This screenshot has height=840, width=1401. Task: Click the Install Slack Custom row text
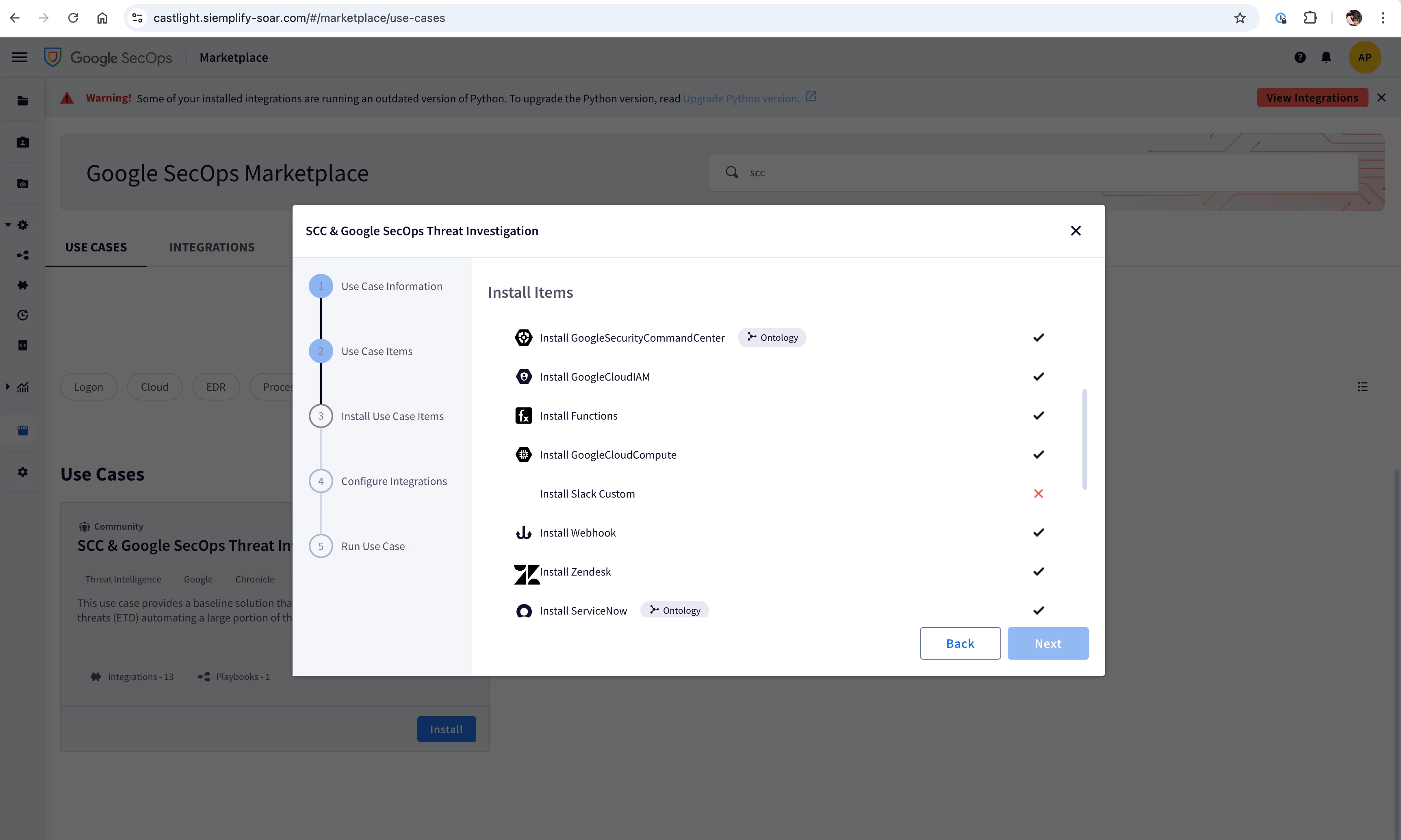587,494
